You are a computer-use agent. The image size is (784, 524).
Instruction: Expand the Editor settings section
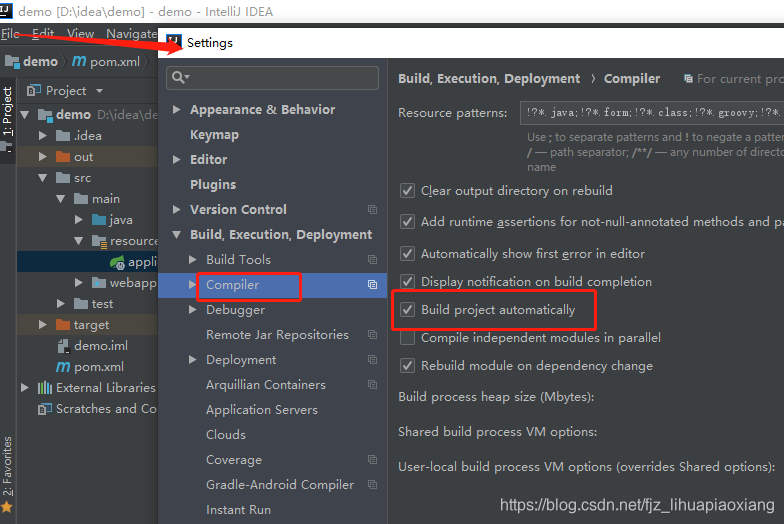click(176, 160)
